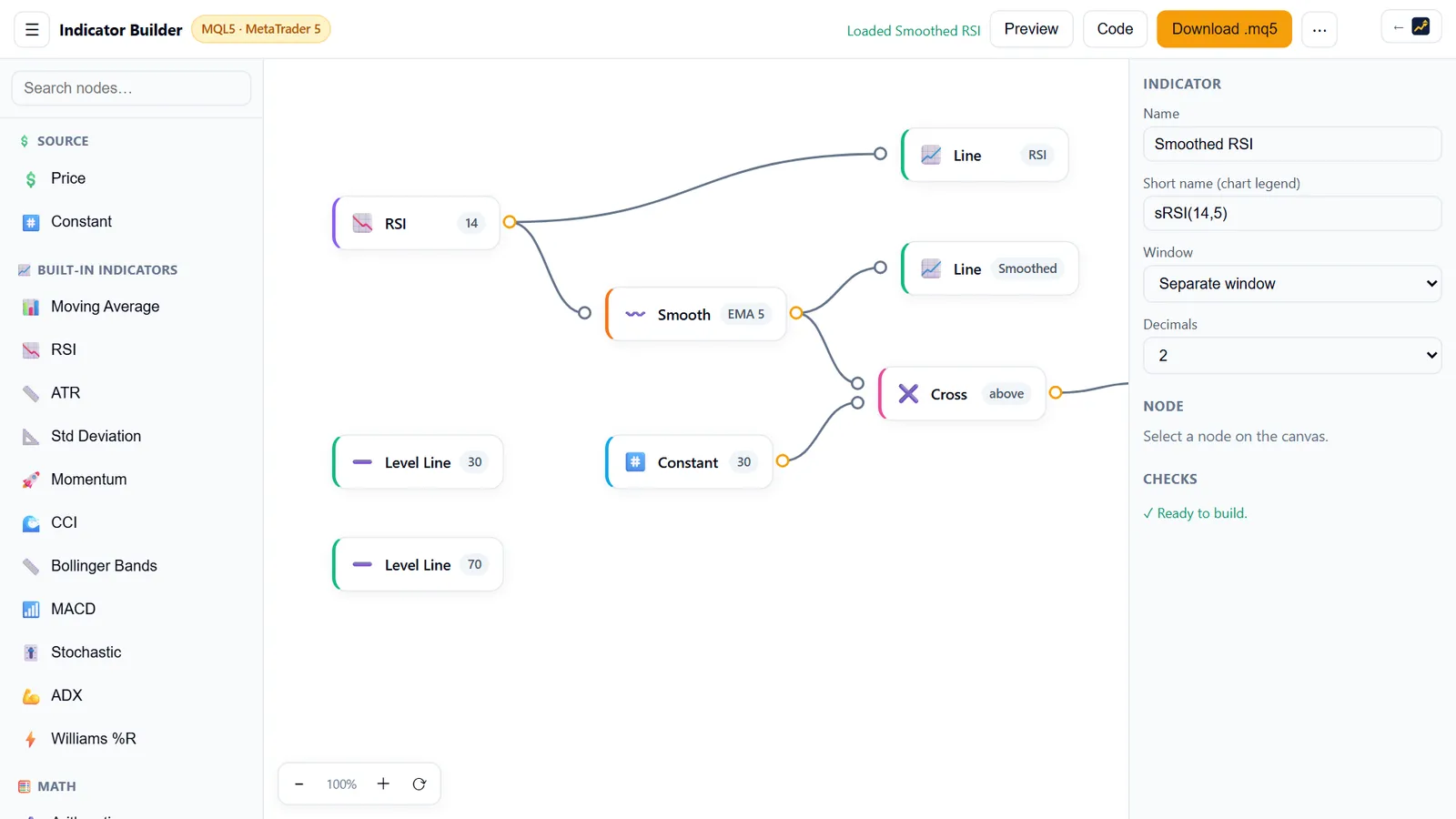The image size is (1456, 819).
Task: Edit the indicator Name field
Action: (1292, 144)
